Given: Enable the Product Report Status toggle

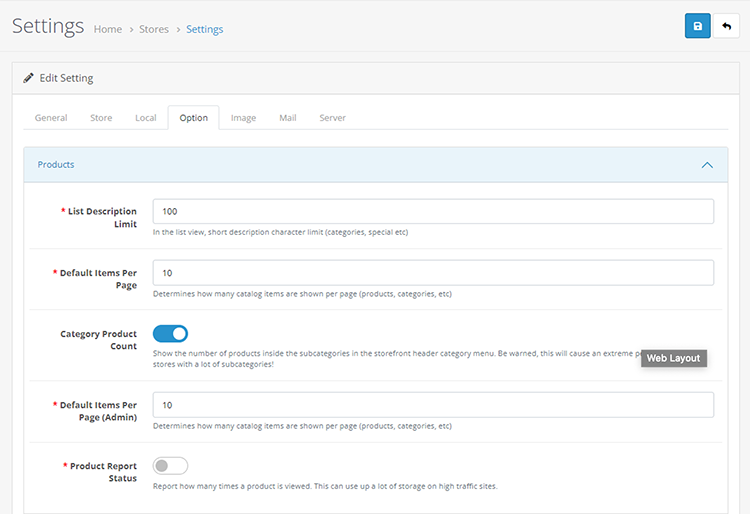Looking at the screenshot, I should pyautogui.click(x=170, y=466).
